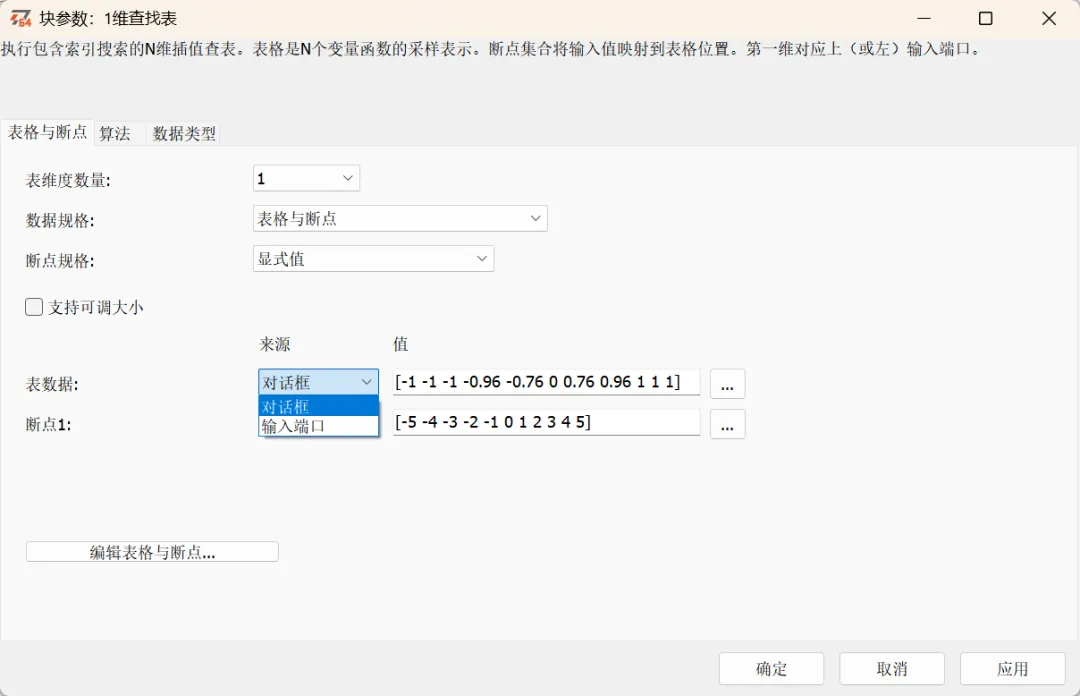Click the ... button next to 表数据
The width and height of the screenshot is (1080, 696).
(x=727, y=383)
